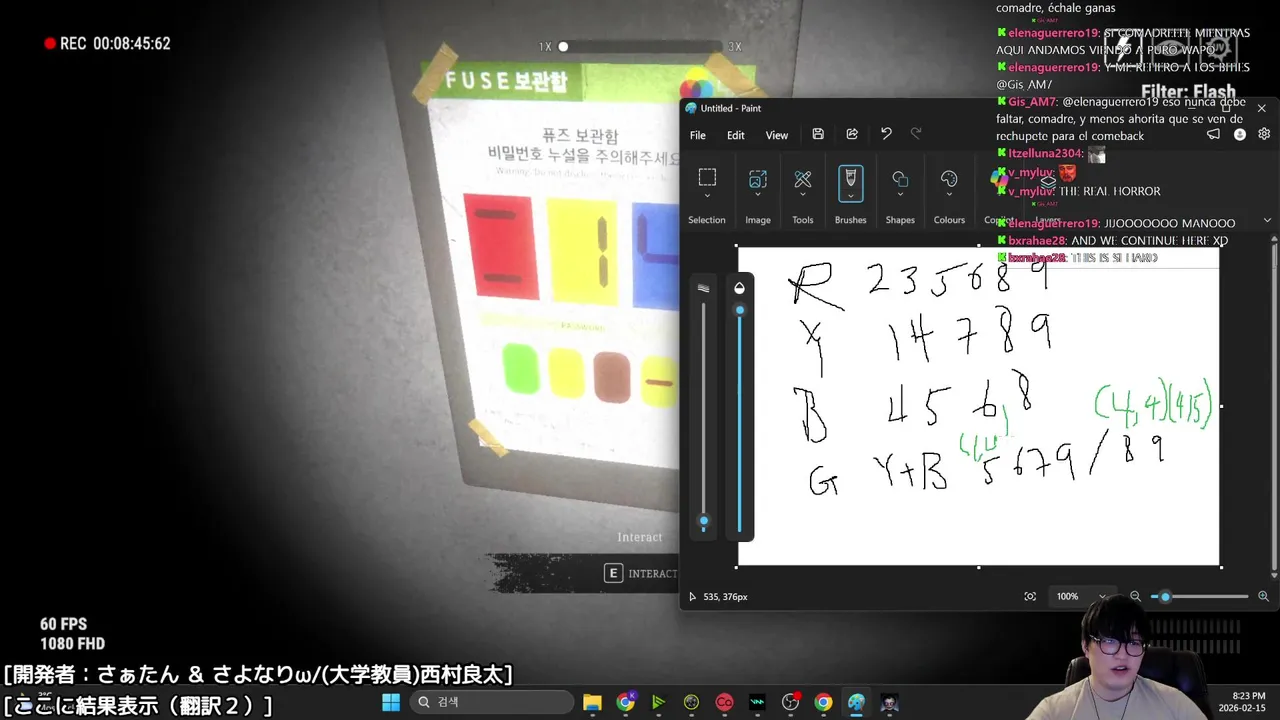Collapse the Paint ribbon with chevron
1280x720 pixels.
1267,220
